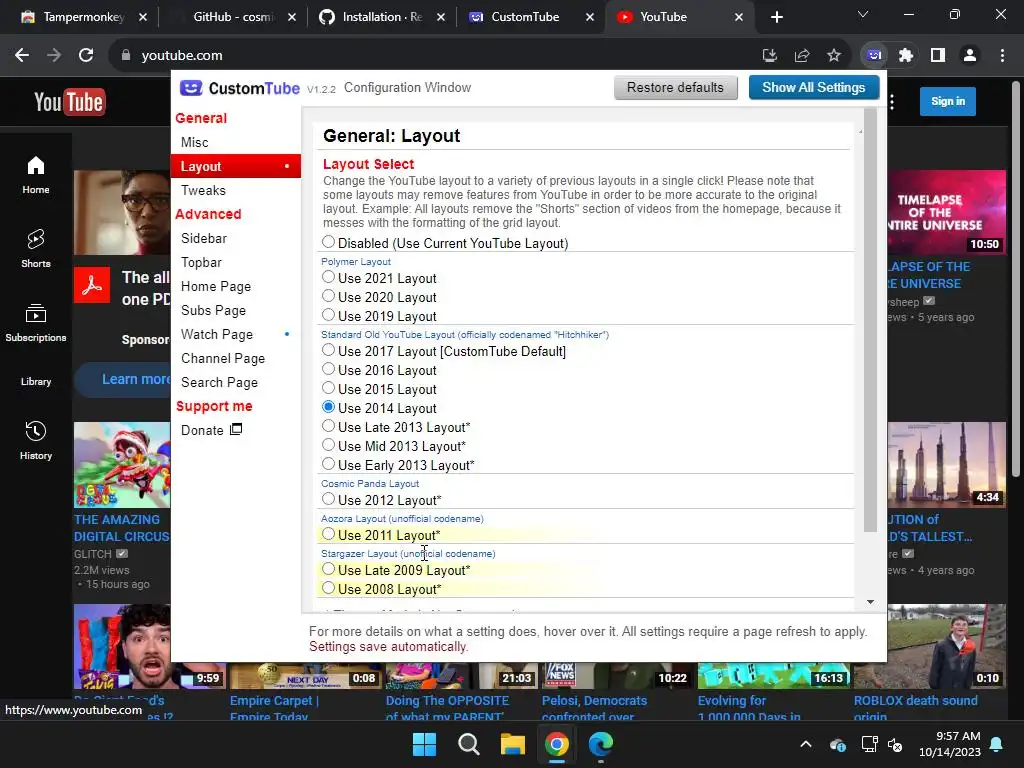Select Use Mid 2013 Layout option
The image size is (1024, 768).
pos(328,445)
